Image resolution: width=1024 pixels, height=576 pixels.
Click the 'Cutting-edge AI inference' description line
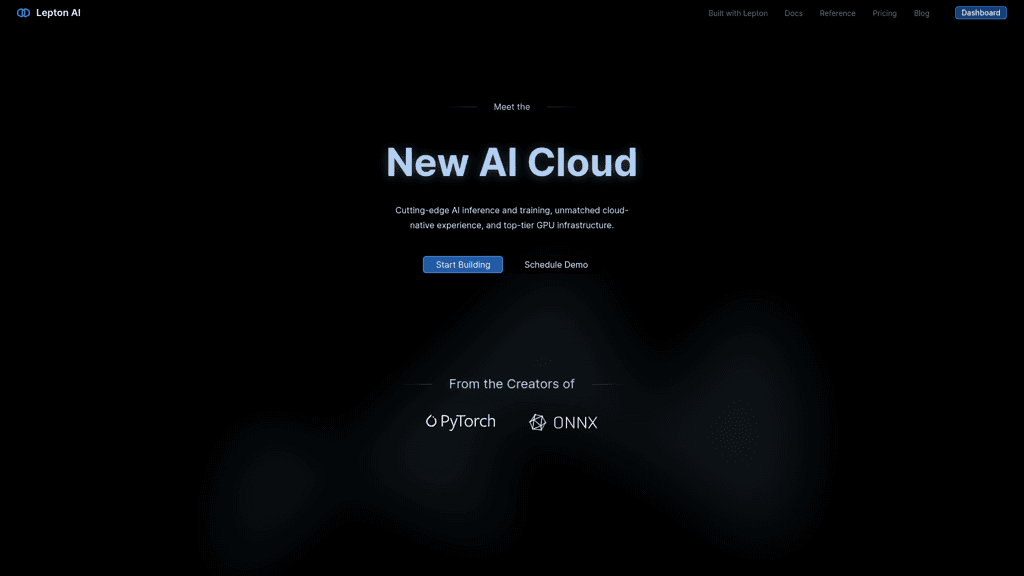pyautogui.click(x=511, y=210)
